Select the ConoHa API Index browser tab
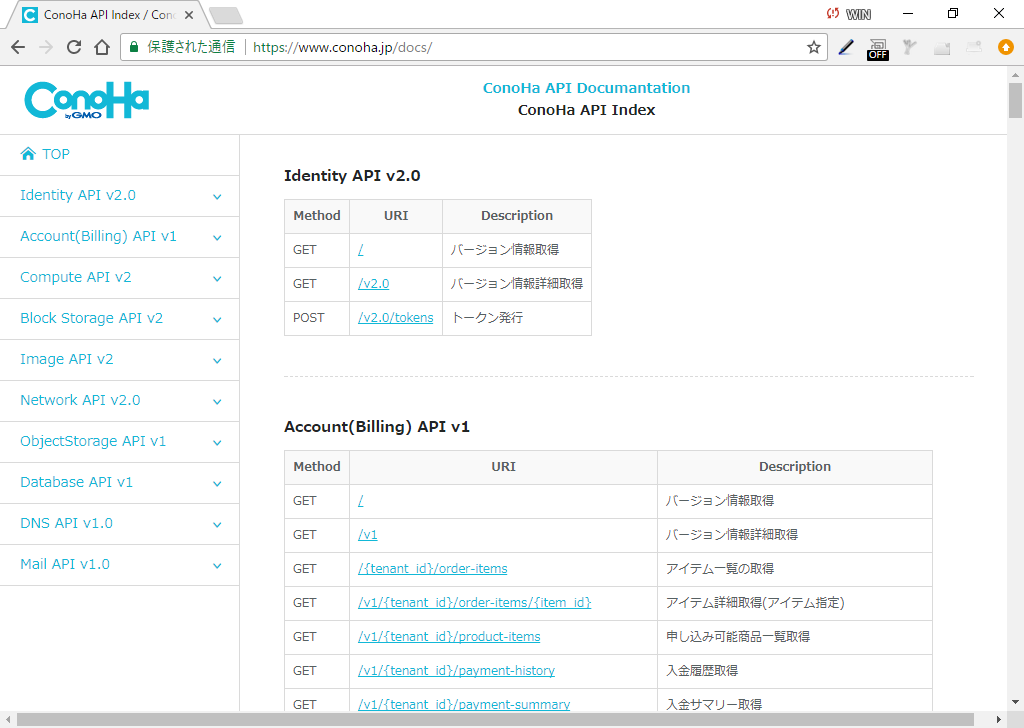 (x=108, y=15)
